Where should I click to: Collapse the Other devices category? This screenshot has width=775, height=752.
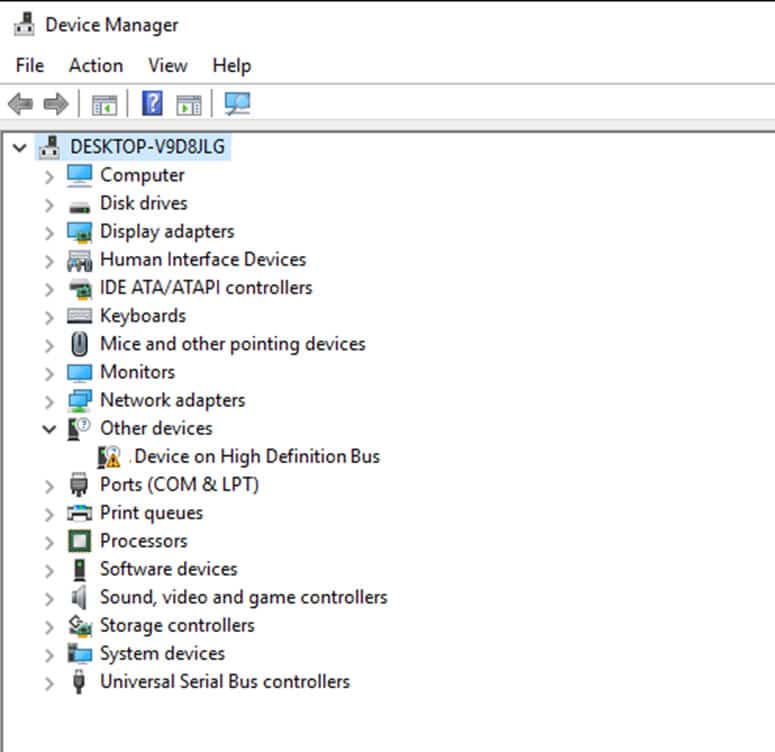(x=49, y=428)
